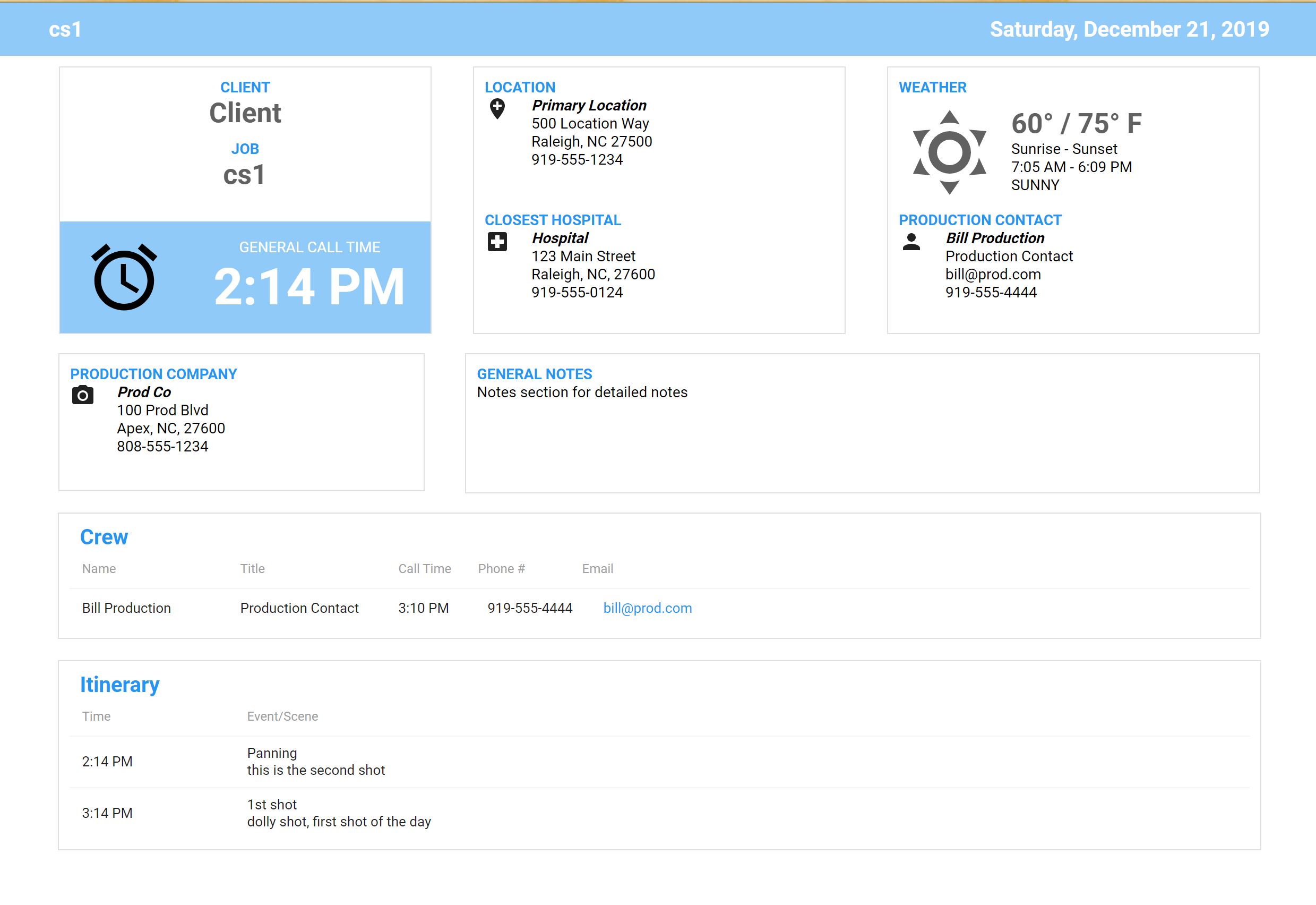Click Raleigh, NC 27500 line
The image size is (1316, 905).
[x=592, y=142]
